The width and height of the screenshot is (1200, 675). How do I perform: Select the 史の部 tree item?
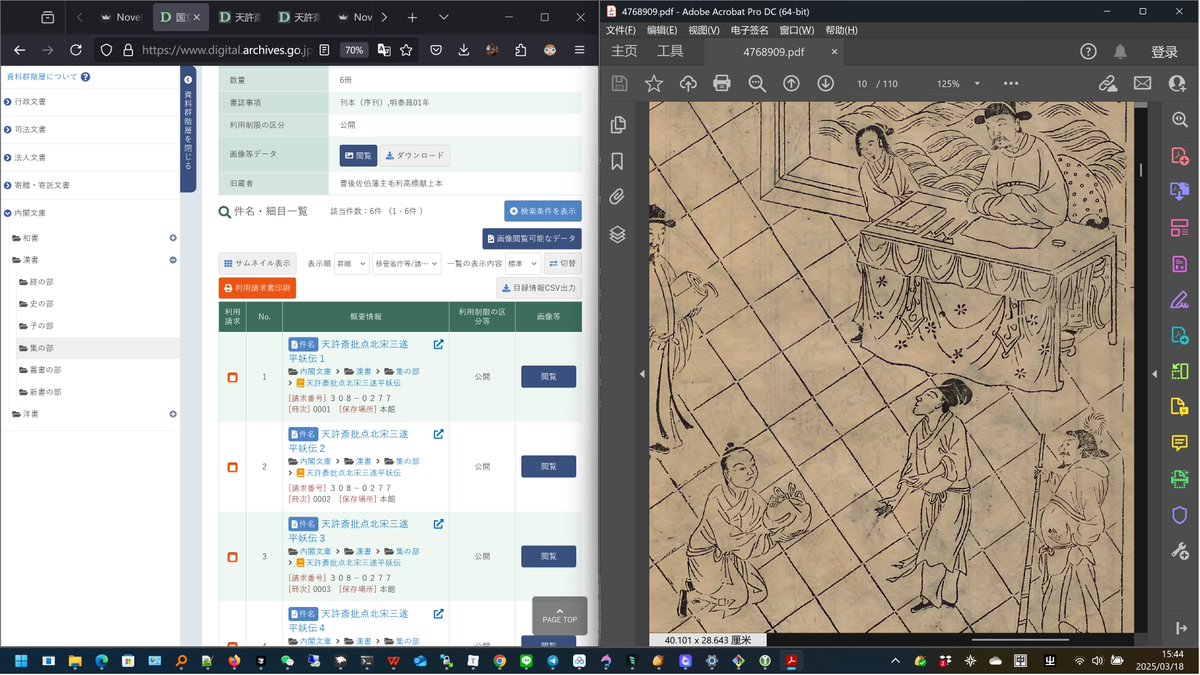pyautogui.click(x=42, y=304)
